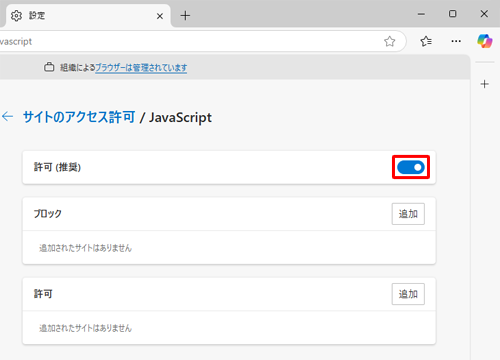This screenshot has width=500, height=360.
Task: Click 追加 button in the 許可 section
Action: [x=408, y=294]
